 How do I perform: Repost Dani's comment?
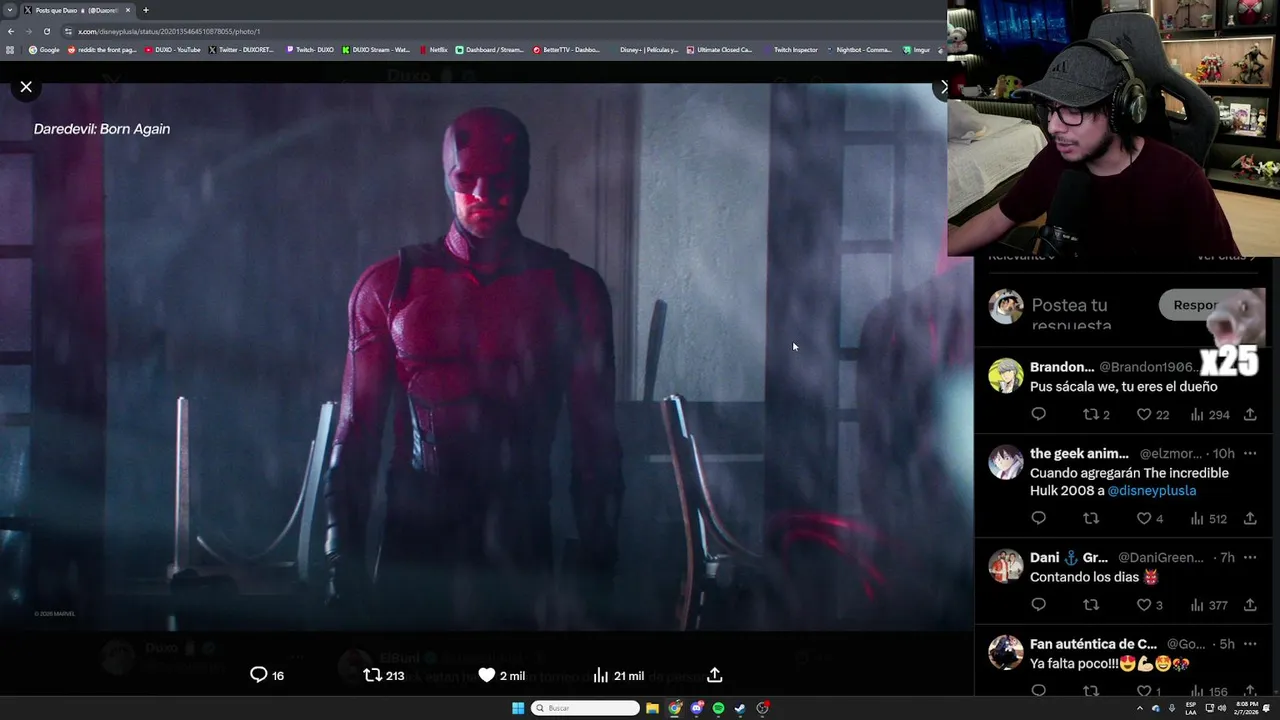(1091, 604)
